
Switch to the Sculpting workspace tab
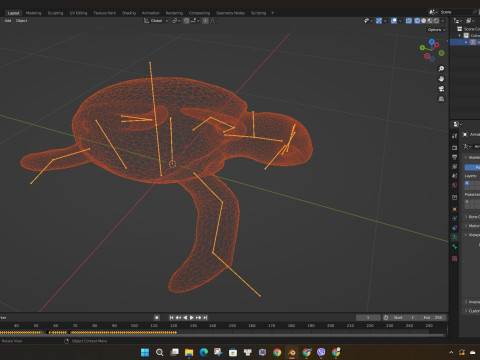click(x=55, y=13)
